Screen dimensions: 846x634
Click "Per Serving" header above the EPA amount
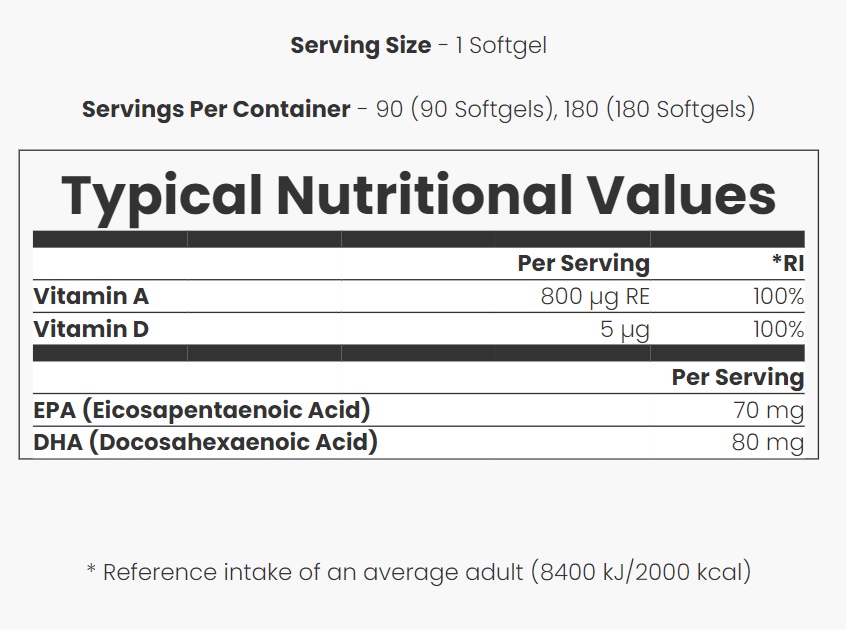click(x=737, y=377)
